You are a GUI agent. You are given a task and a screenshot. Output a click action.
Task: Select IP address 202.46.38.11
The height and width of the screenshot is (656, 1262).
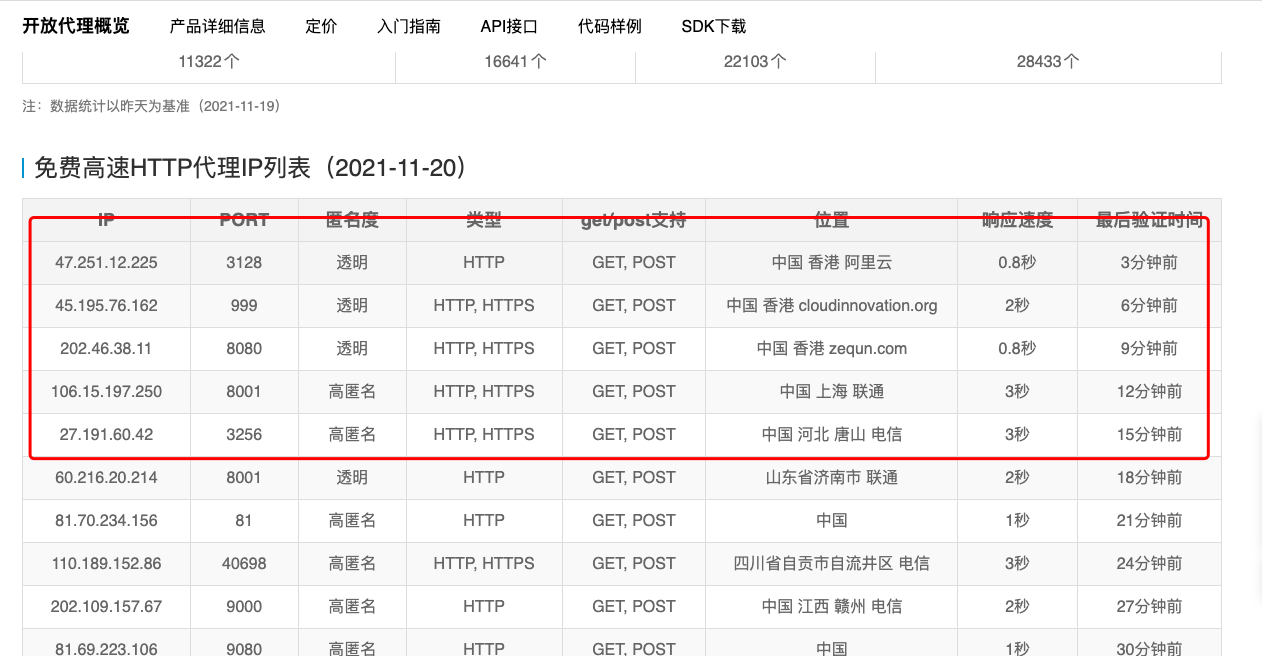click(x=107, y=349)
